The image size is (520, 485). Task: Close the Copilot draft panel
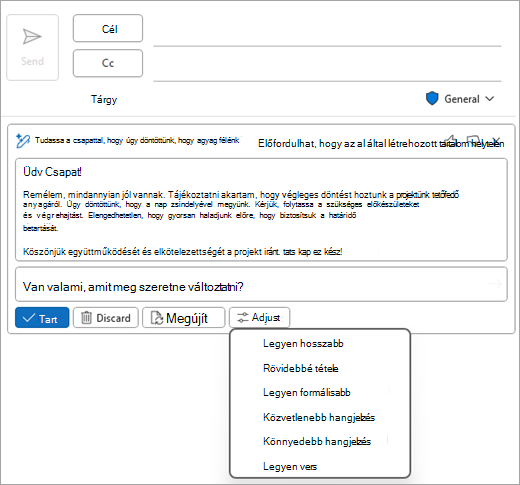pyautogui.click(x=496, y=140)
